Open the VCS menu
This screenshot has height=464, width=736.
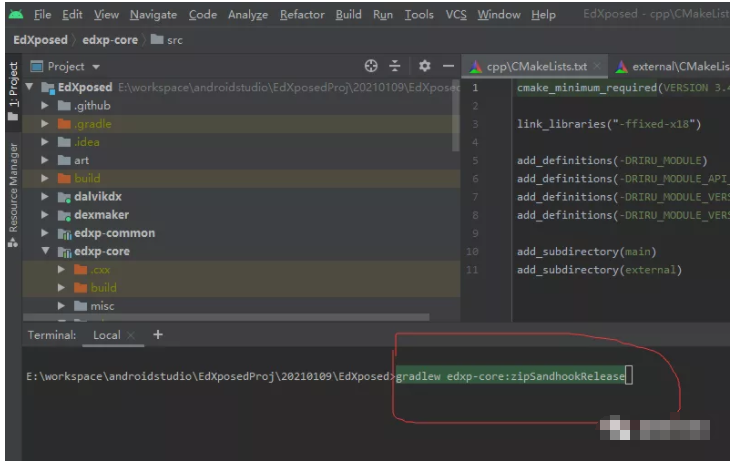[x=456, y=15]
